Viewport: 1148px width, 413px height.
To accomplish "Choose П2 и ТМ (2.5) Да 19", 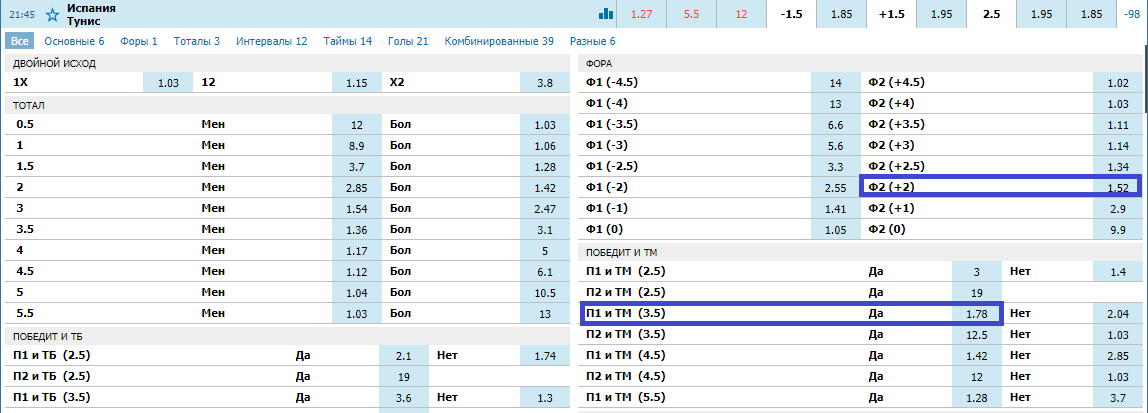I will pos(977,293).
